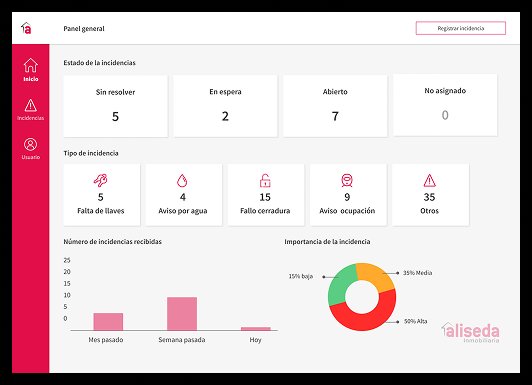Click the Falta de llaves label

coord(101,211)
